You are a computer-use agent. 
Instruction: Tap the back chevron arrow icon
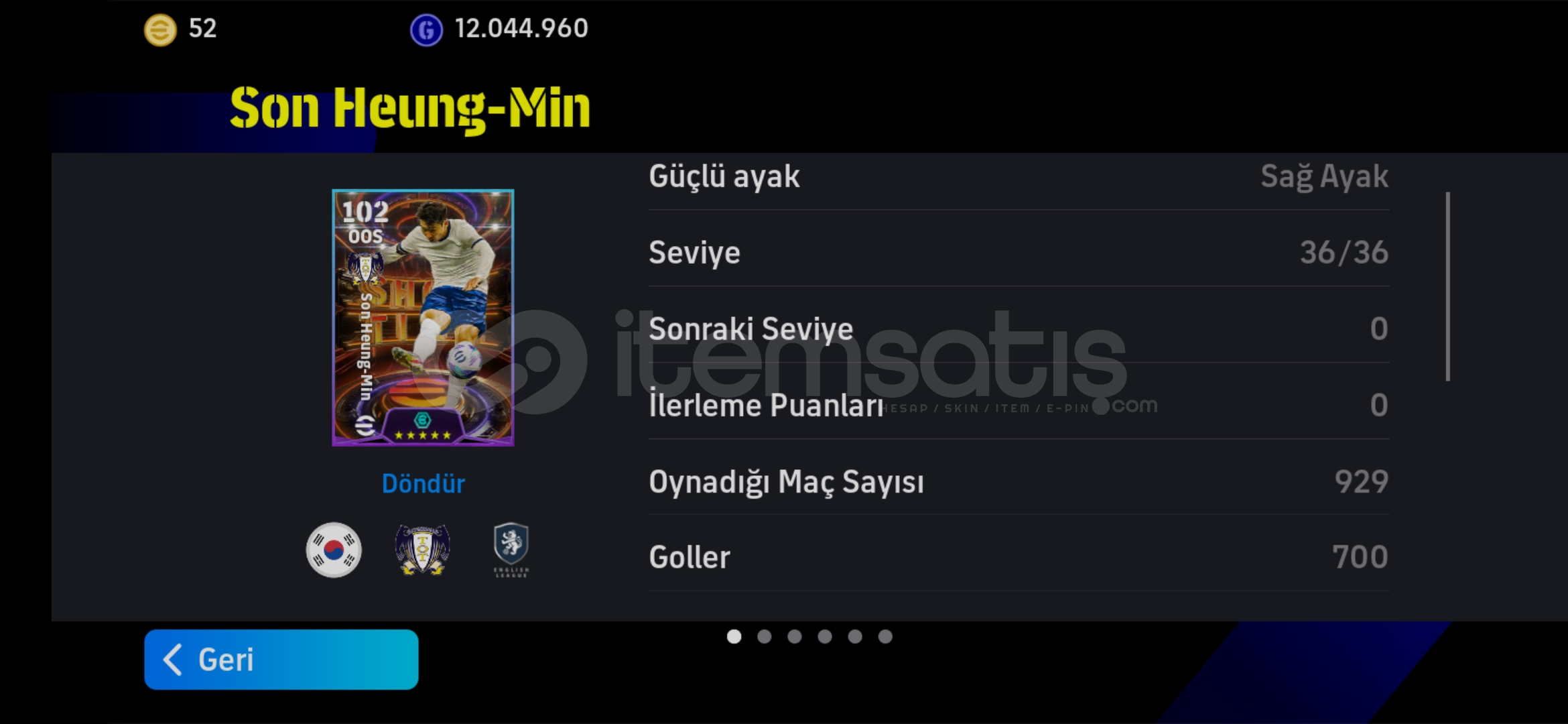[172, 660]
